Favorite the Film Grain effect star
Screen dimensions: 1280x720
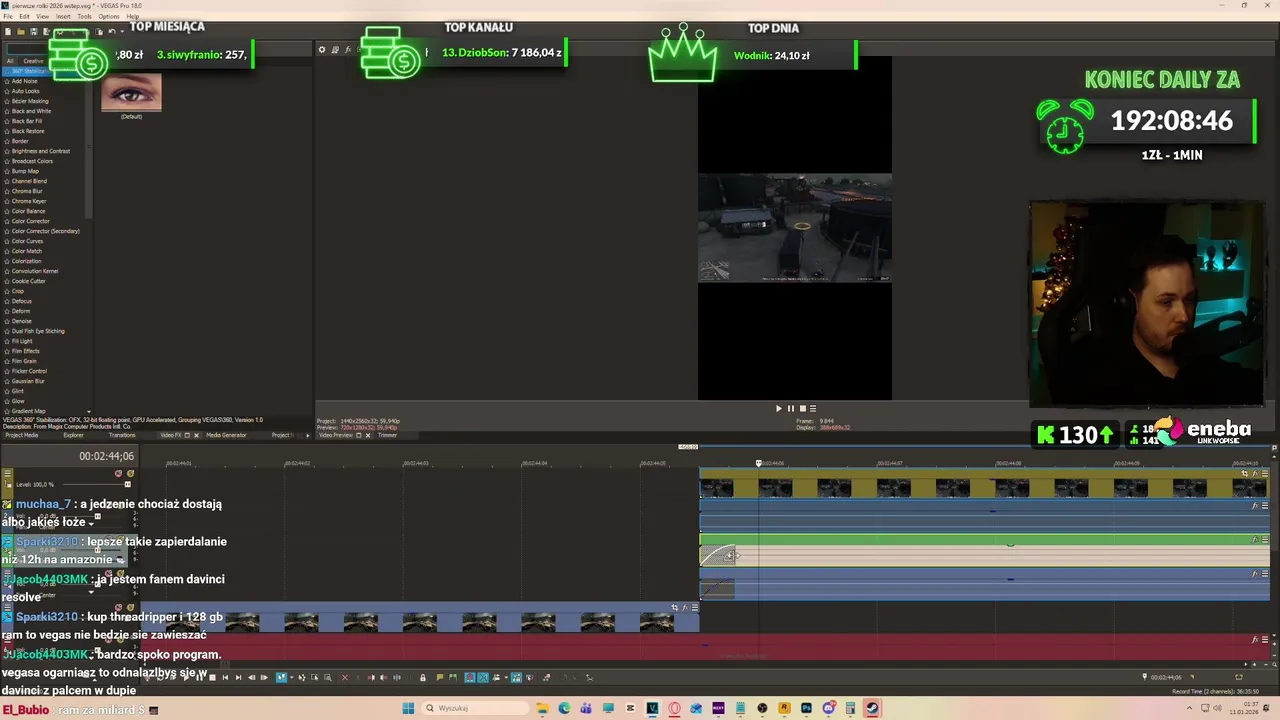pyautogui.click(x=7, y=361)
